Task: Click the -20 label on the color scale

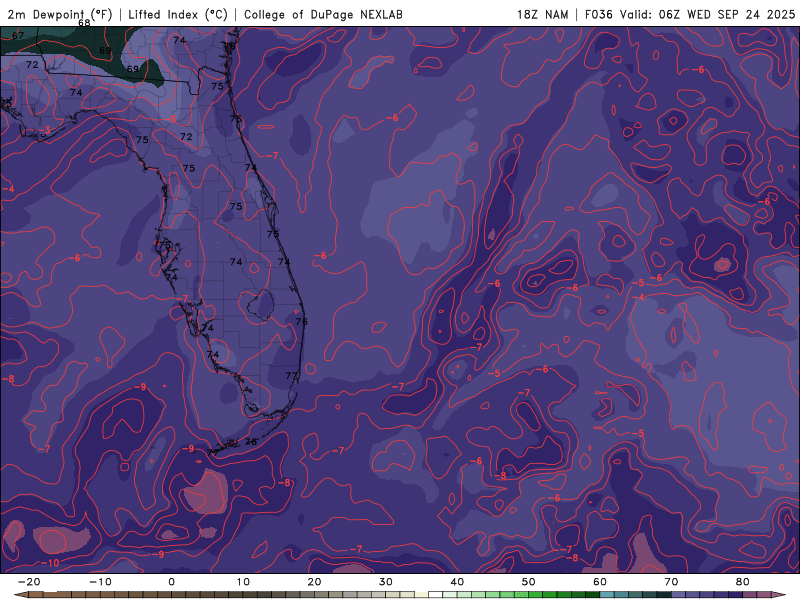Action: [x=29, y=582]
